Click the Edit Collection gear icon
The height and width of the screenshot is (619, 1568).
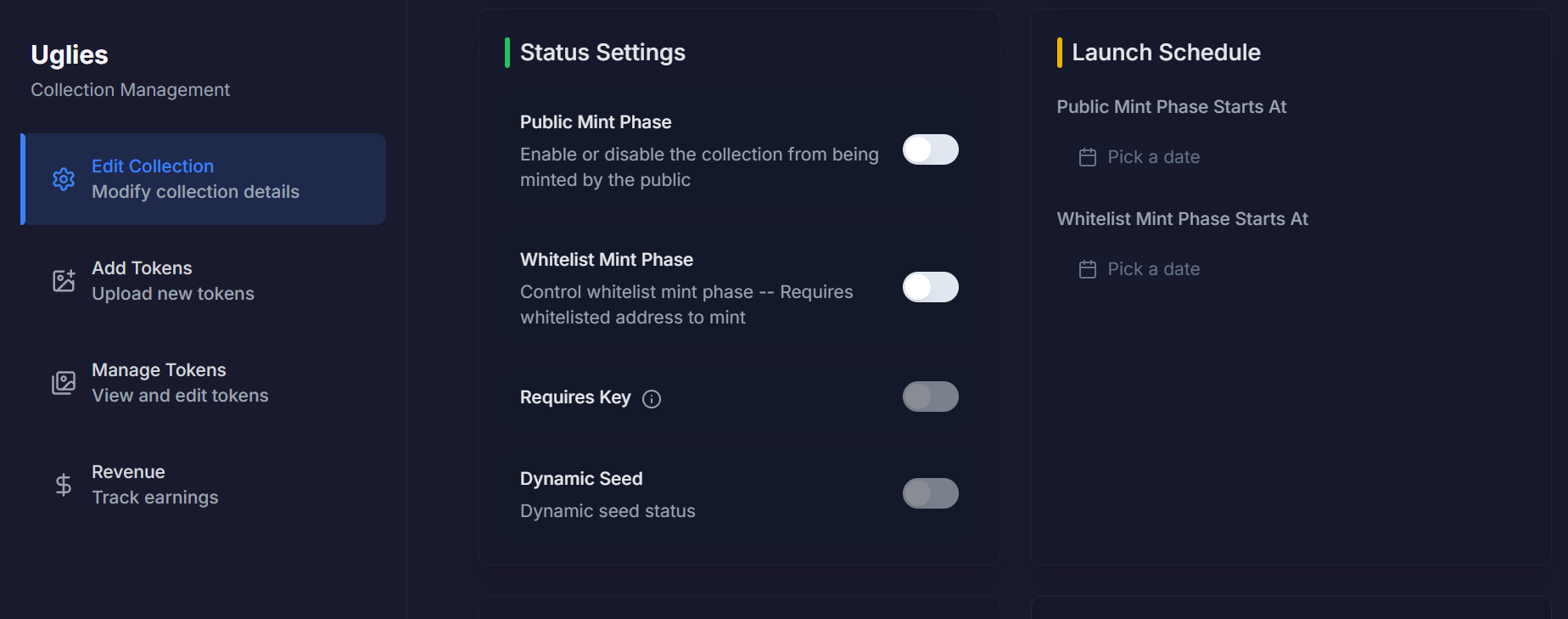click(64, 179)
